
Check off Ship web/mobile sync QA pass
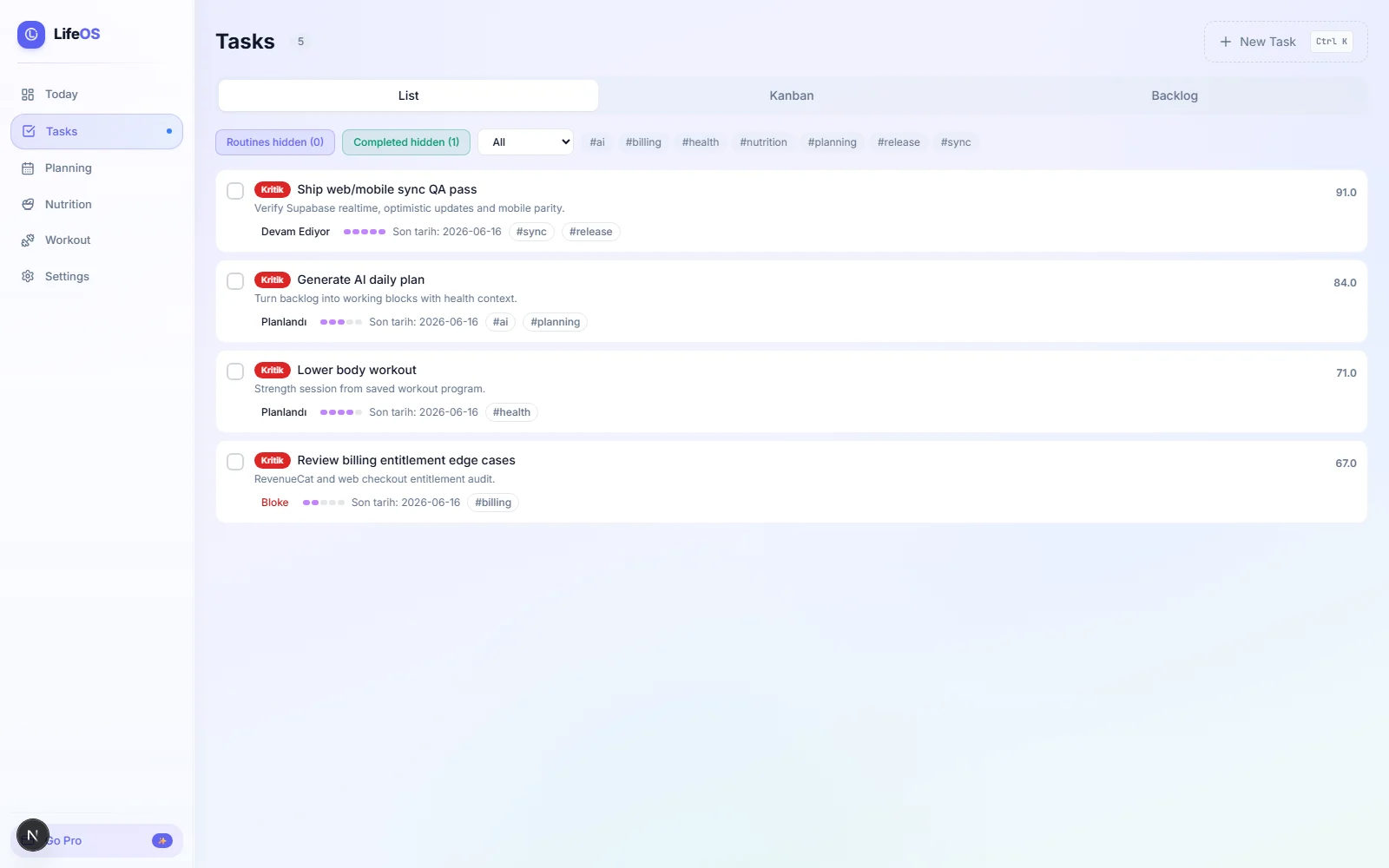point(235,191)
